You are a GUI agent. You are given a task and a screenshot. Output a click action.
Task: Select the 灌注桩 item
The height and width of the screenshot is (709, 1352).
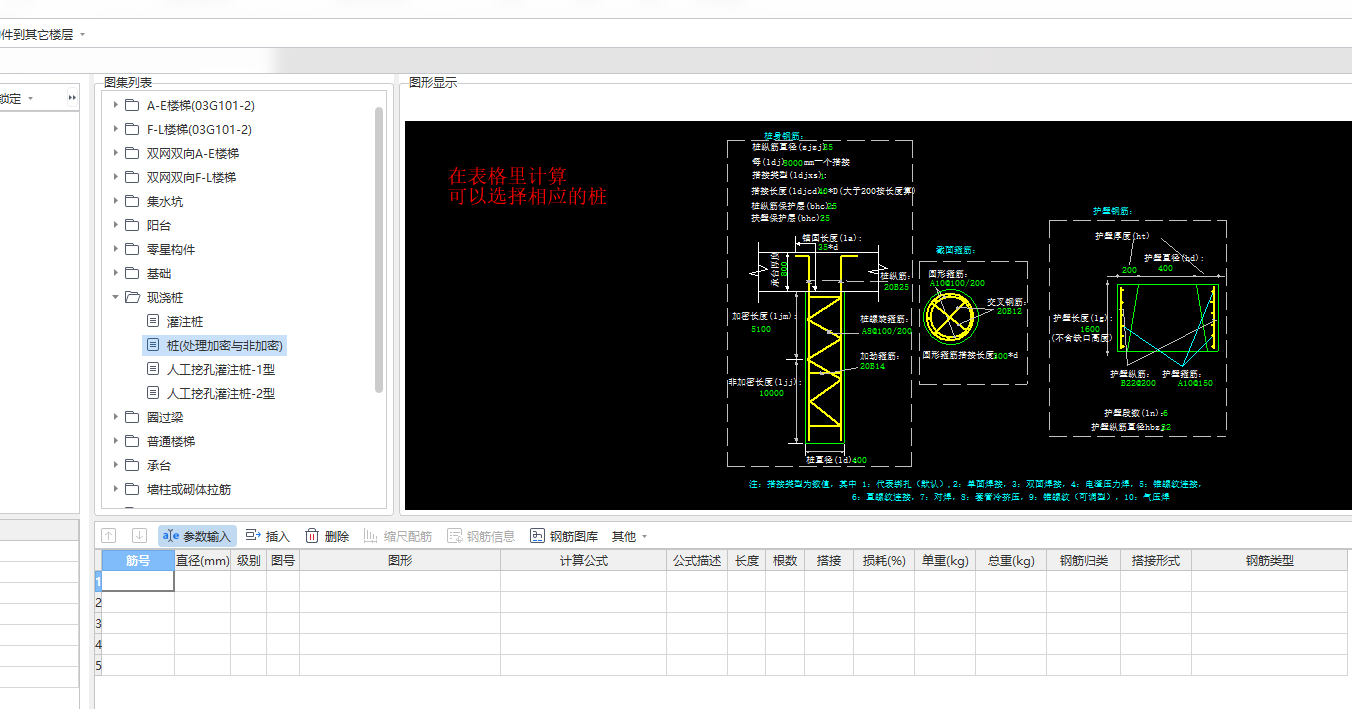tap(185, 321)
